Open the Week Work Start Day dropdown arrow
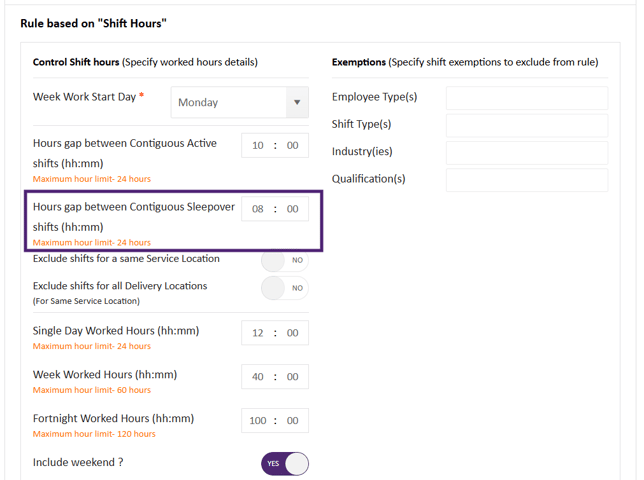The width and height of the screenshot is (644, 480). coord(296,102)
